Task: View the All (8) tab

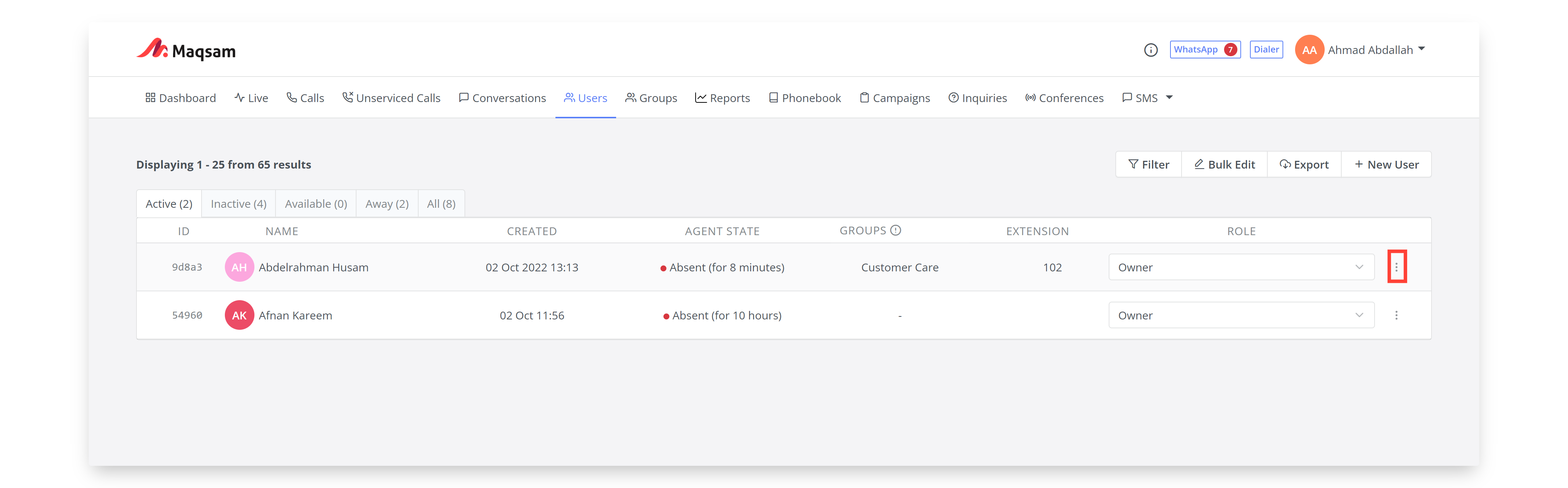Action: pos(441,204)
